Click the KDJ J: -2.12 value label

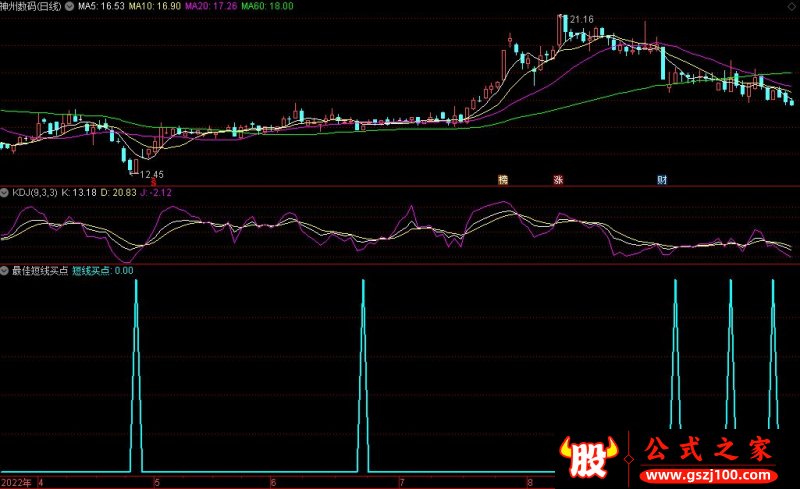tap(155, 192)
